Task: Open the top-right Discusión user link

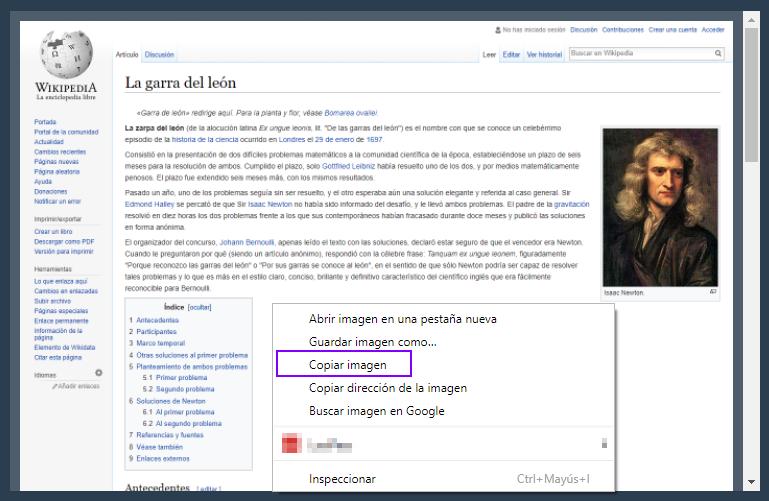Action: point(584,30)
